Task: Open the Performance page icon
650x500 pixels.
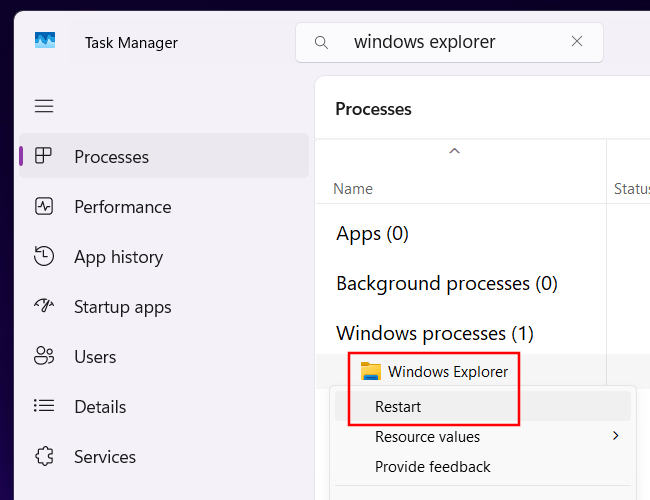Action: [x=44, y=206]
